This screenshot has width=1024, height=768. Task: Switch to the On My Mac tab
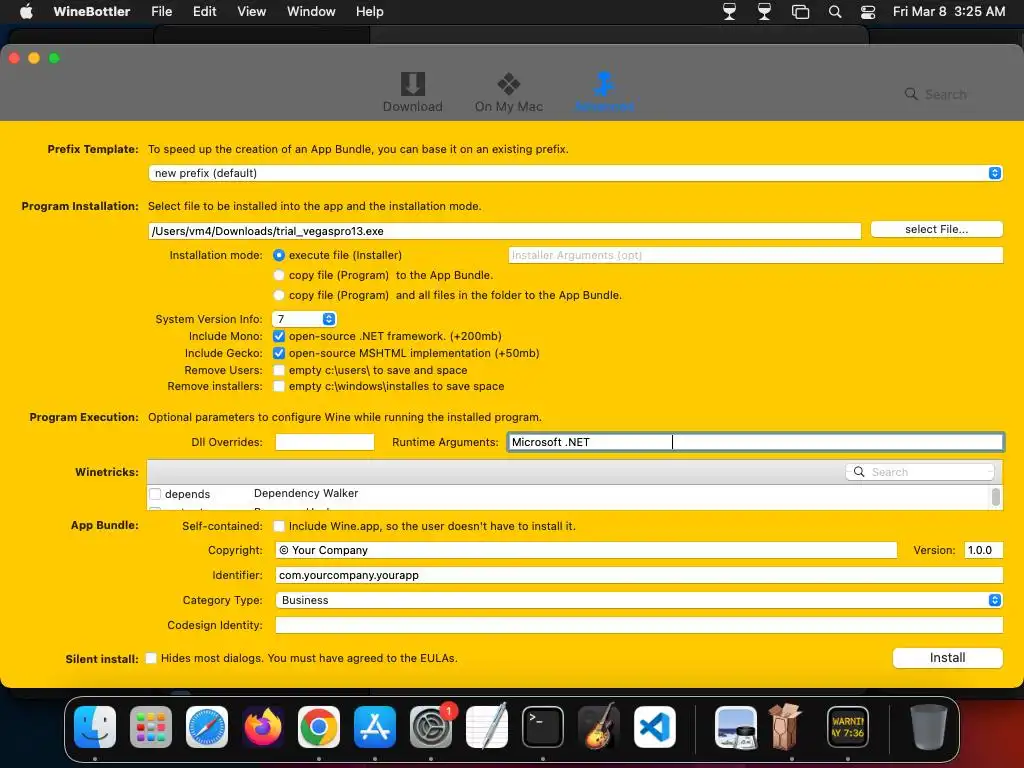pos(509,92)
